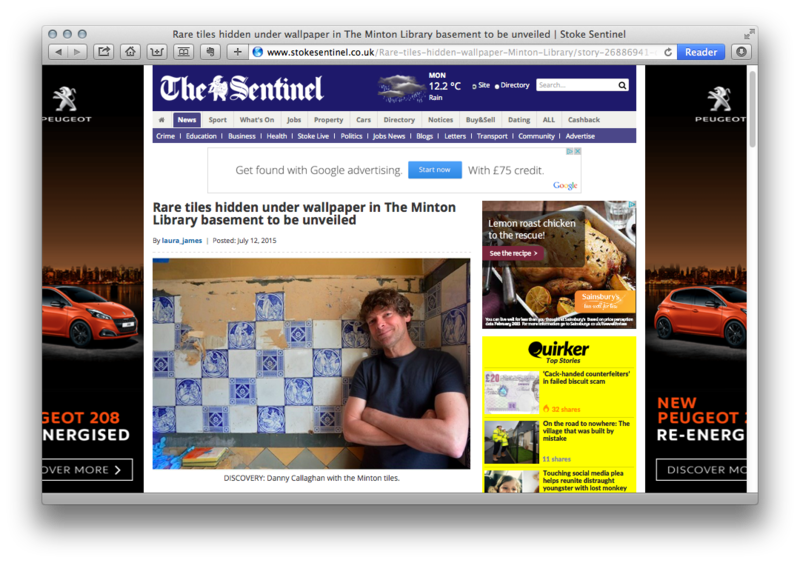Click inside the Sentinel search field
Screen dimensions: 800x563
577,85
